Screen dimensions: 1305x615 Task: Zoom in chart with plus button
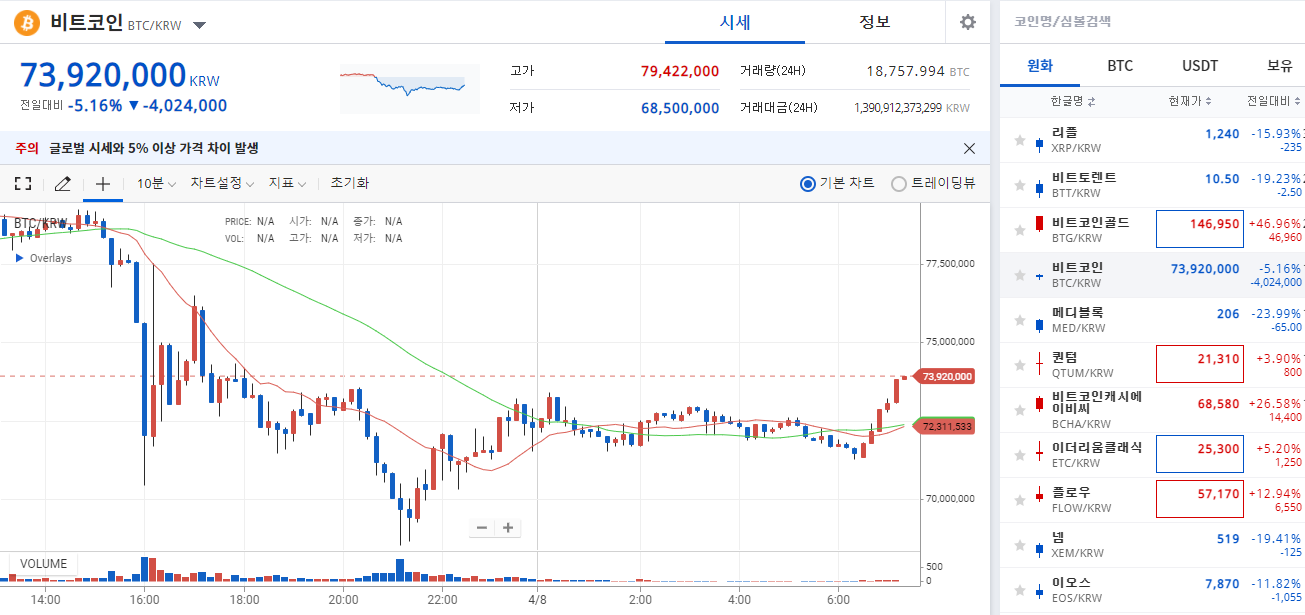click(x=508, y=528)
